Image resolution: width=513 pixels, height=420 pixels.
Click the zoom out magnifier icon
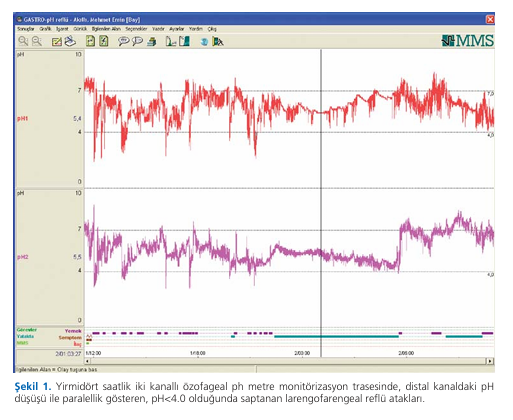(x=37, y=41)
